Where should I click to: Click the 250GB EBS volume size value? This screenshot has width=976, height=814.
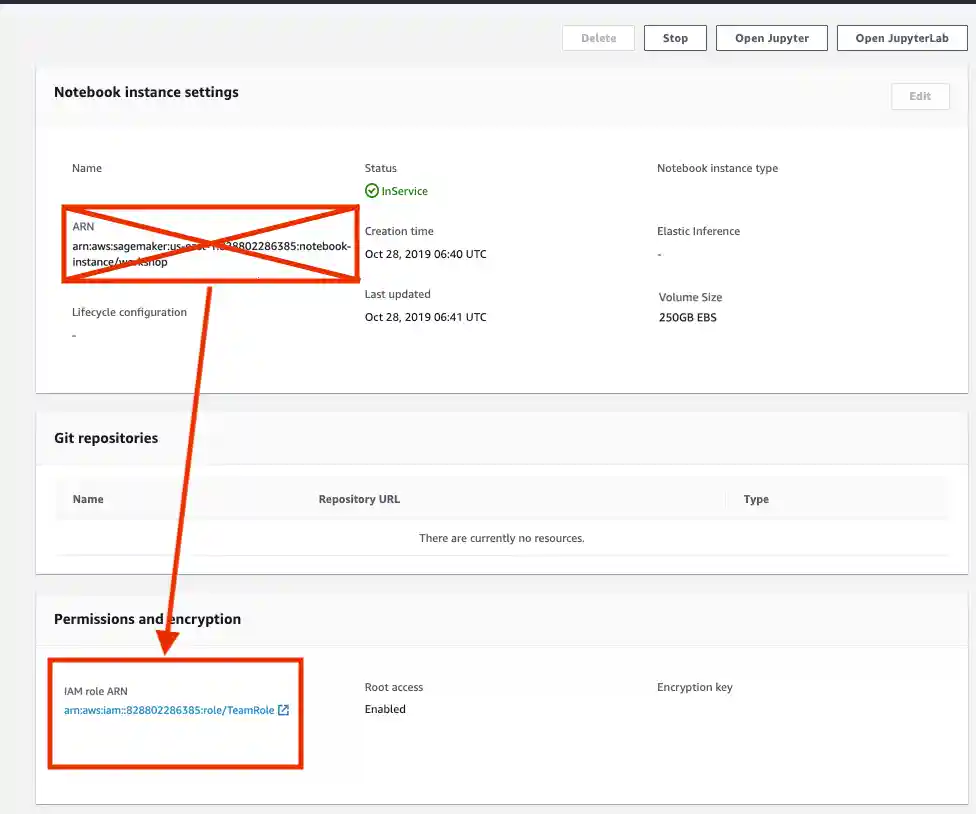[687, 317]
